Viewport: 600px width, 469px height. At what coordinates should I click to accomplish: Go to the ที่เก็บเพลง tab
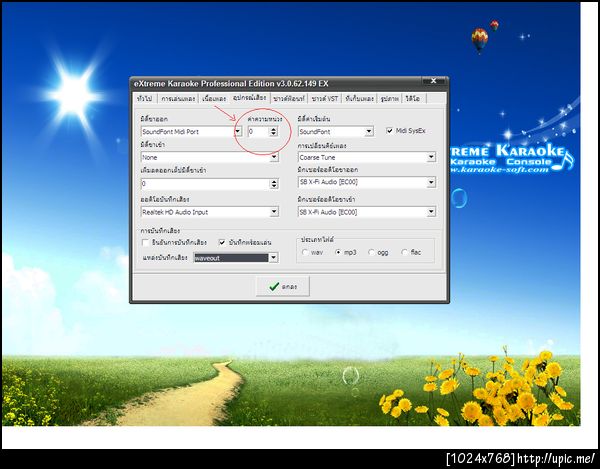(359, 99)
